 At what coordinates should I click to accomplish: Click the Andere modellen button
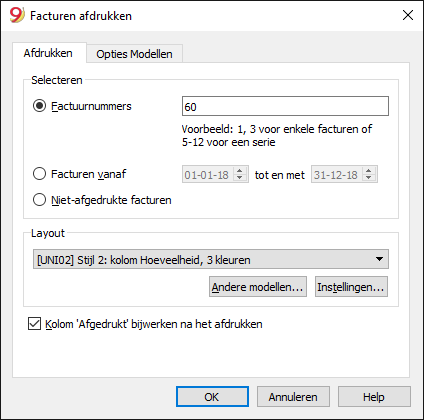(x=258, y=287)
